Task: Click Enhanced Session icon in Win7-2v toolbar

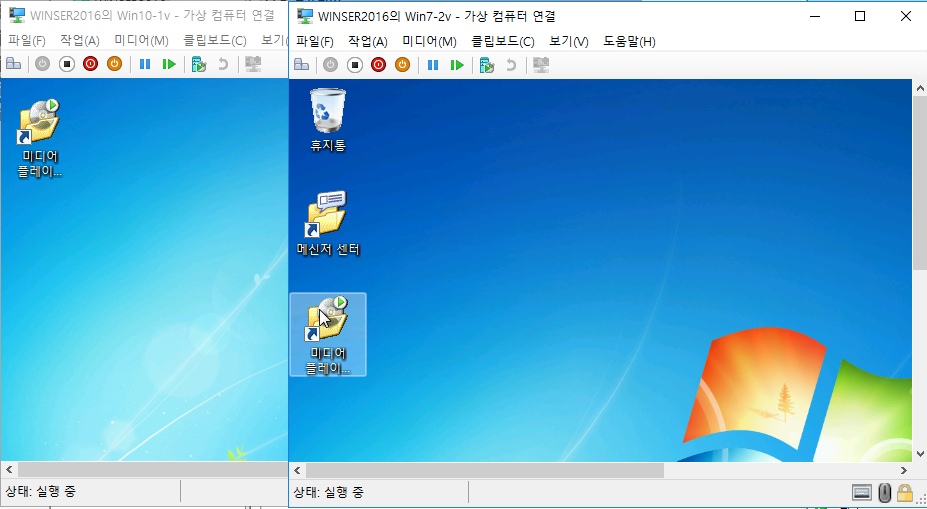Action: point(541,64)
